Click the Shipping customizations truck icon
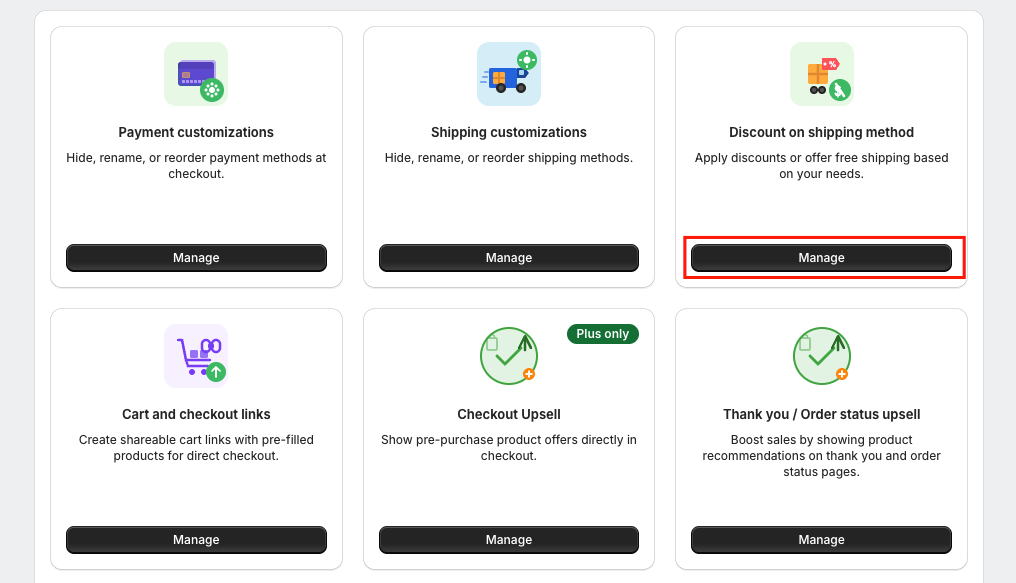1016x583 pixels. (509, 74)
